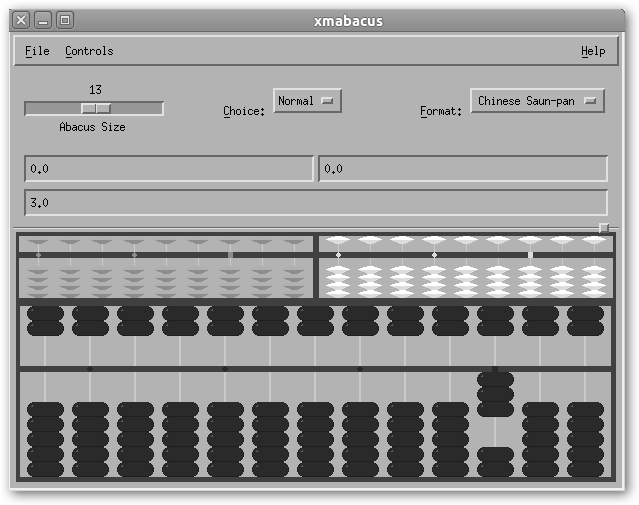Click topmost upper-deck bead on the leftmost rod

(x=45, y=313)
